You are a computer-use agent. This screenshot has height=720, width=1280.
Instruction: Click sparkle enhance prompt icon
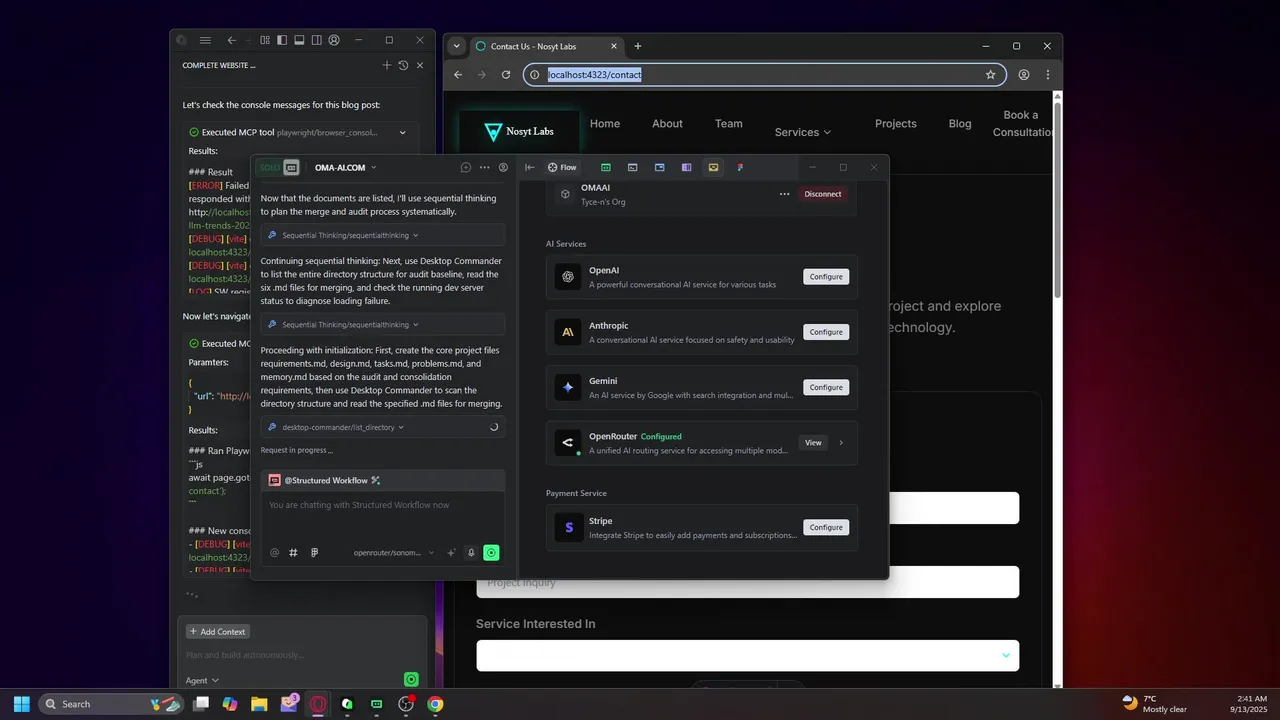451,553
